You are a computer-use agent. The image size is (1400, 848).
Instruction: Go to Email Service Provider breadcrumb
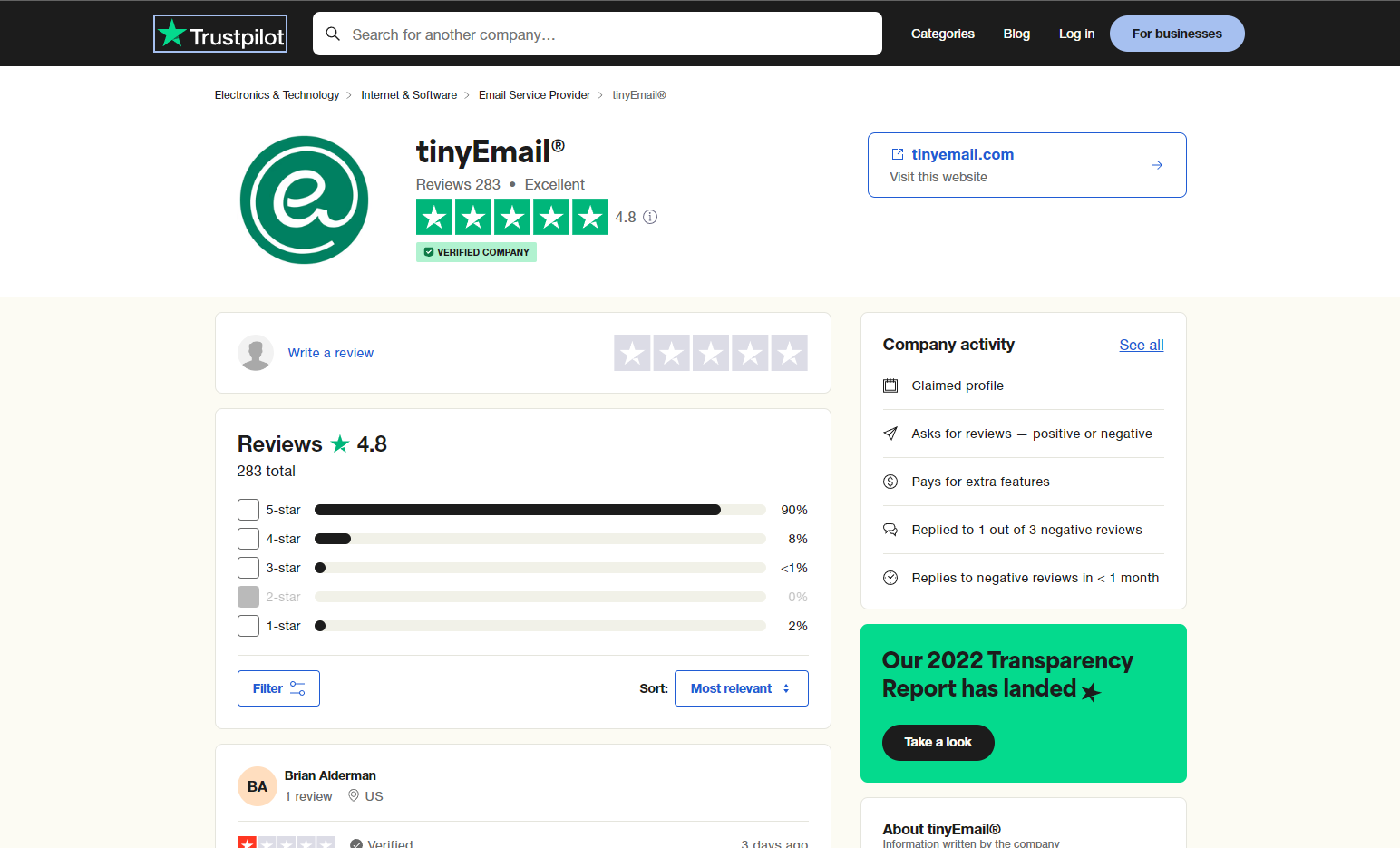point(534,95)
